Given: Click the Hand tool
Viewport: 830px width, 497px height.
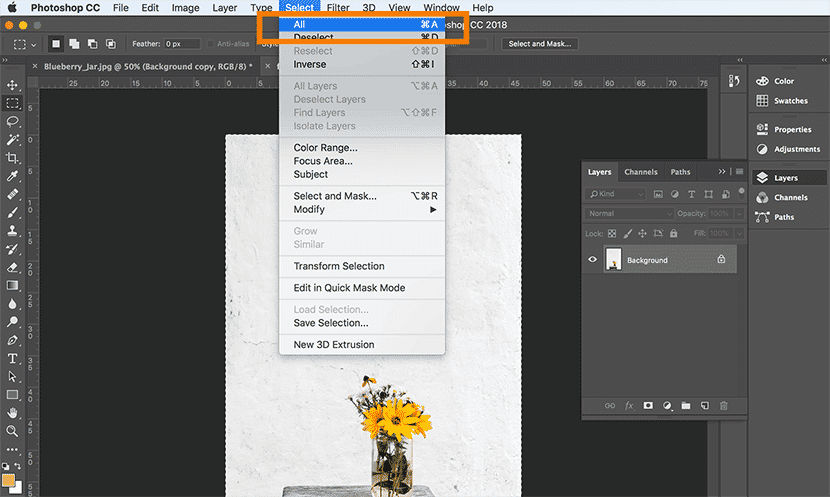Looking at the screenshot, I should [x=13, y=412].
